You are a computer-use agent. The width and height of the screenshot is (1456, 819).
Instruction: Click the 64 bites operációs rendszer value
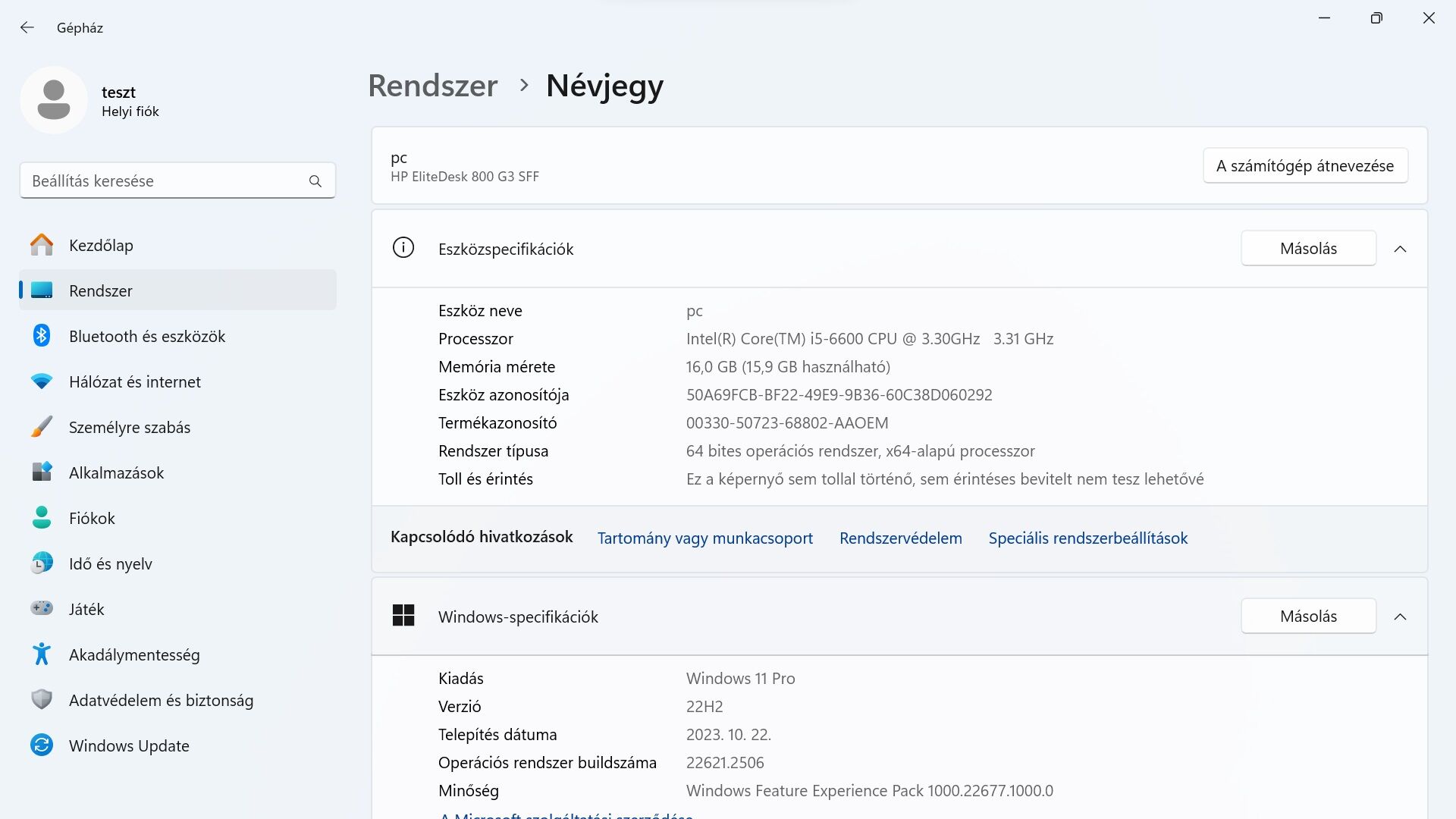coord(861,451)
